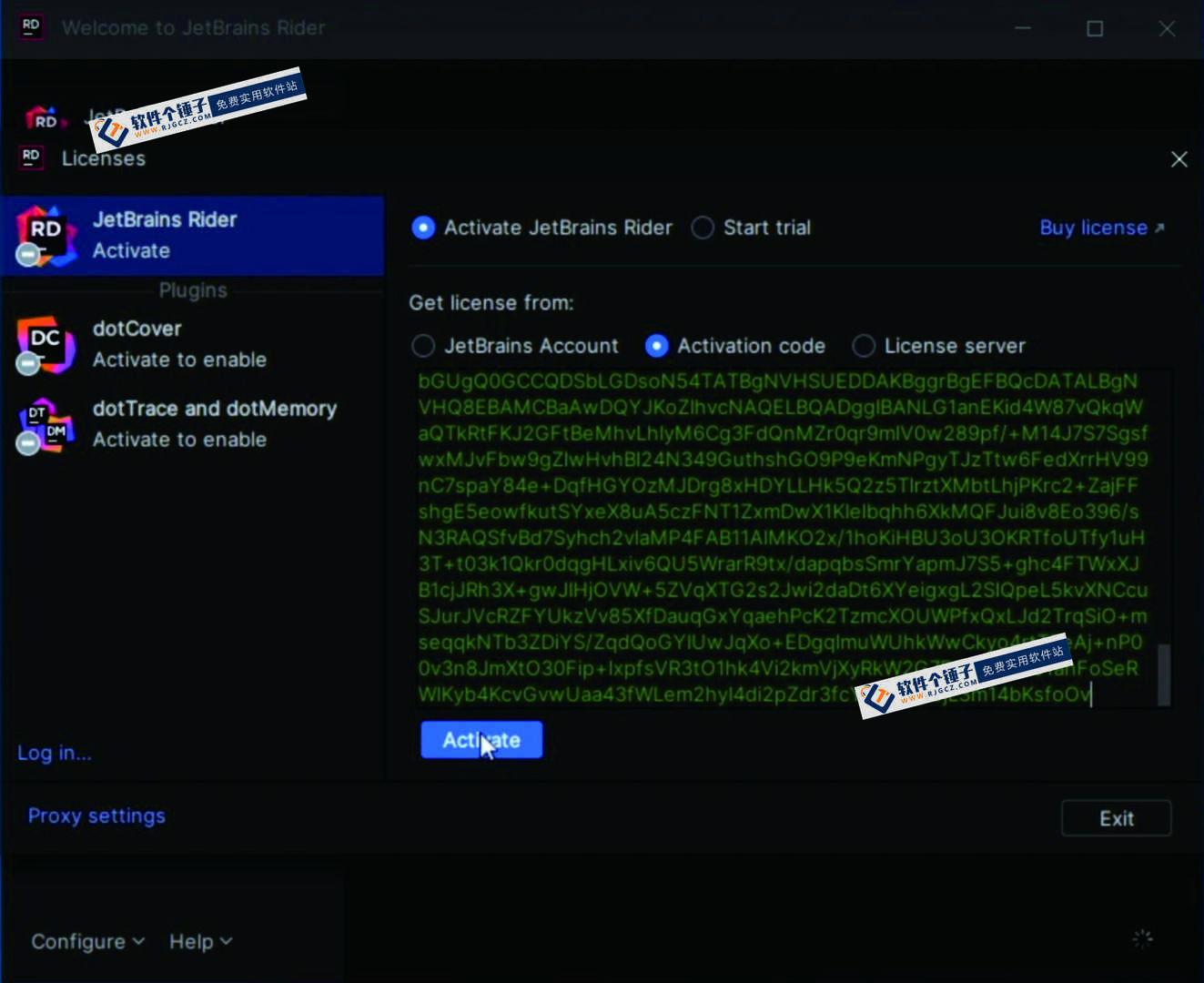Open the Buy license link

click(x=1102, y=228)
